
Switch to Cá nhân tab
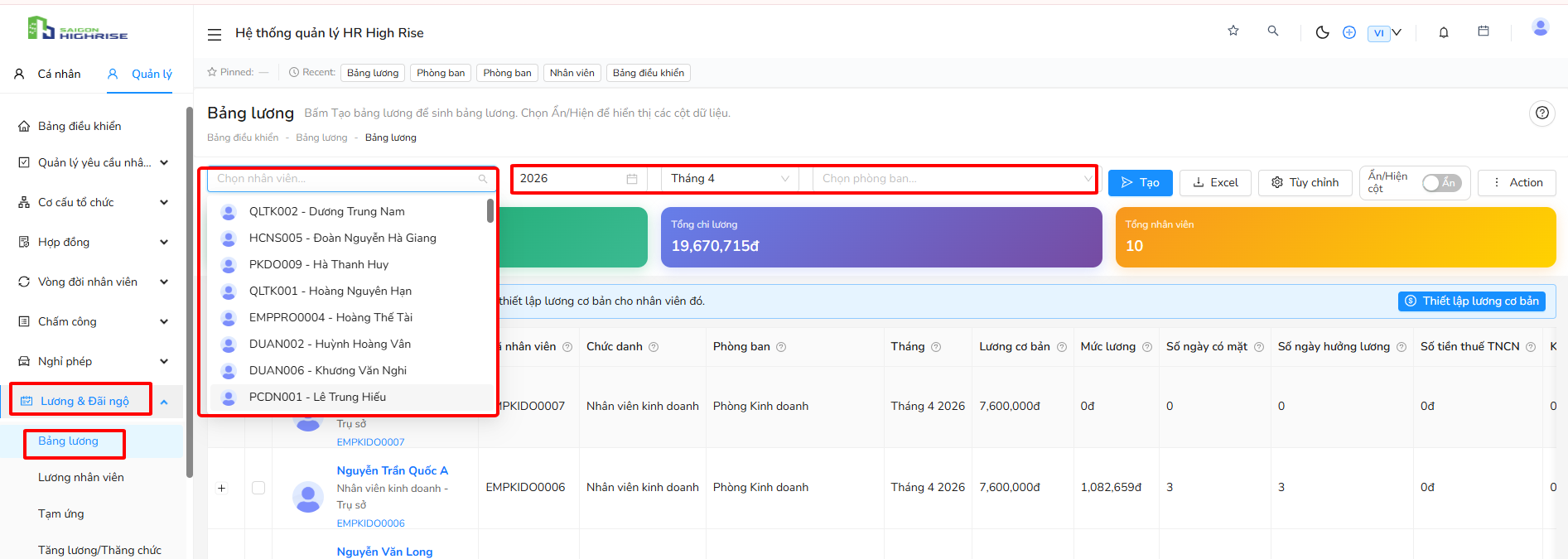coord(47,74)
